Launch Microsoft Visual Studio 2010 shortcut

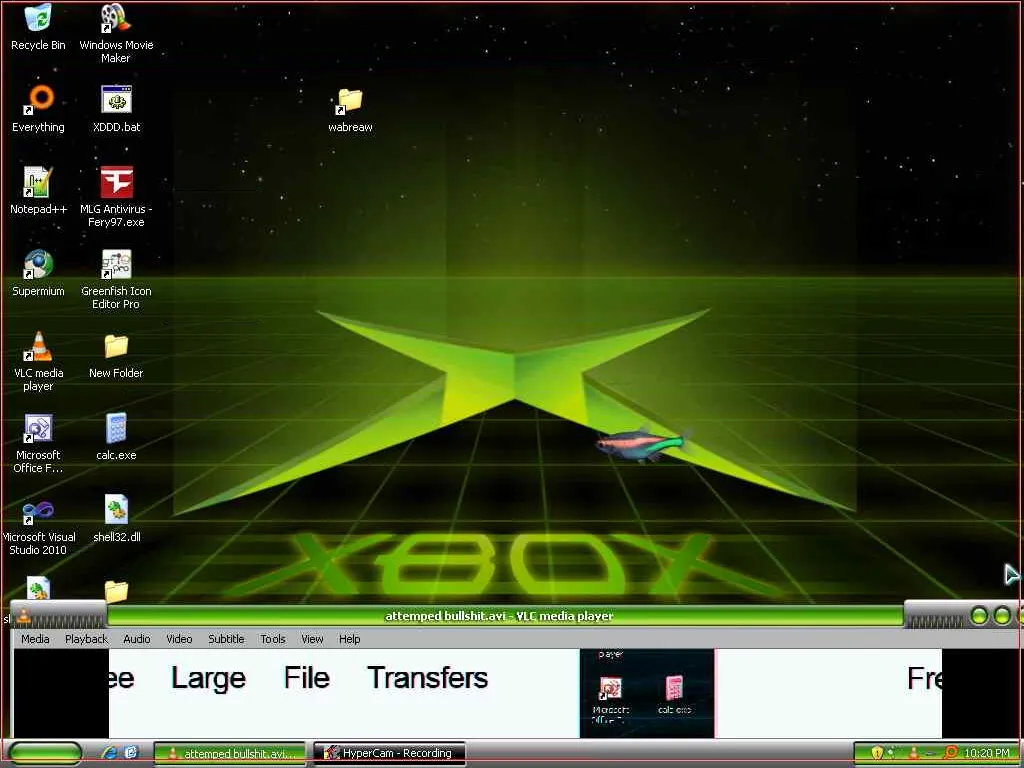pos(39,525)
